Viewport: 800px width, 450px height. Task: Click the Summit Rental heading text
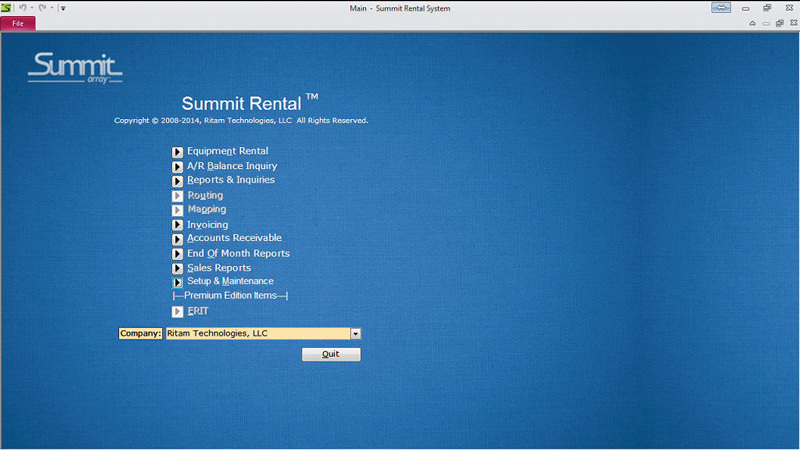[x=250, y=103]
